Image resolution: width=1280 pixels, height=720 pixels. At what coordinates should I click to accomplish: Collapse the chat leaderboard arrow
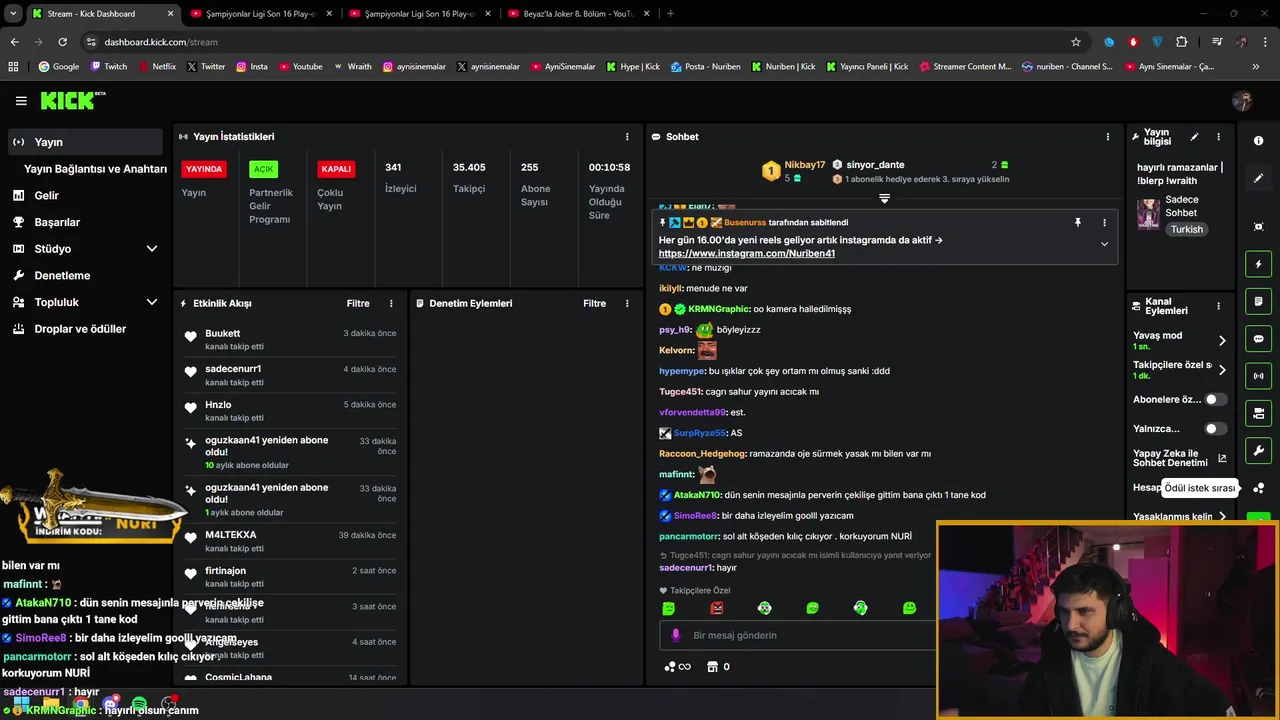884,199
